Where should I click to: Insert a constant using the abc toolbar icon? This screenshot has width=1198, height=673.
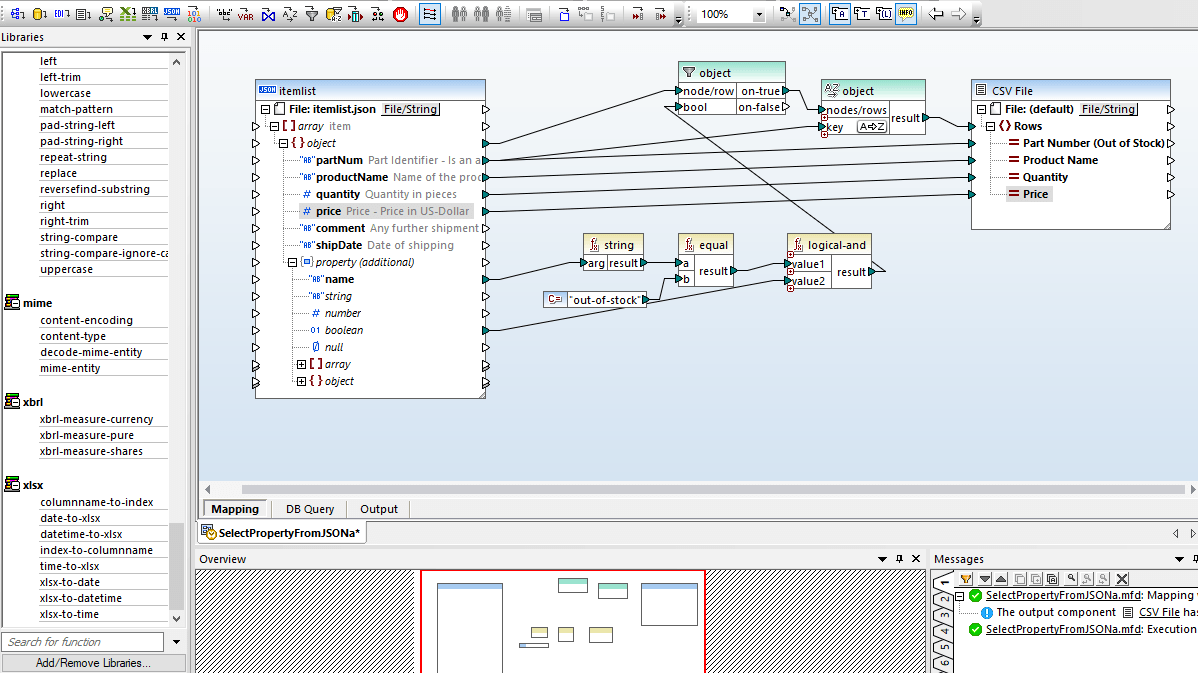(224, 14)
